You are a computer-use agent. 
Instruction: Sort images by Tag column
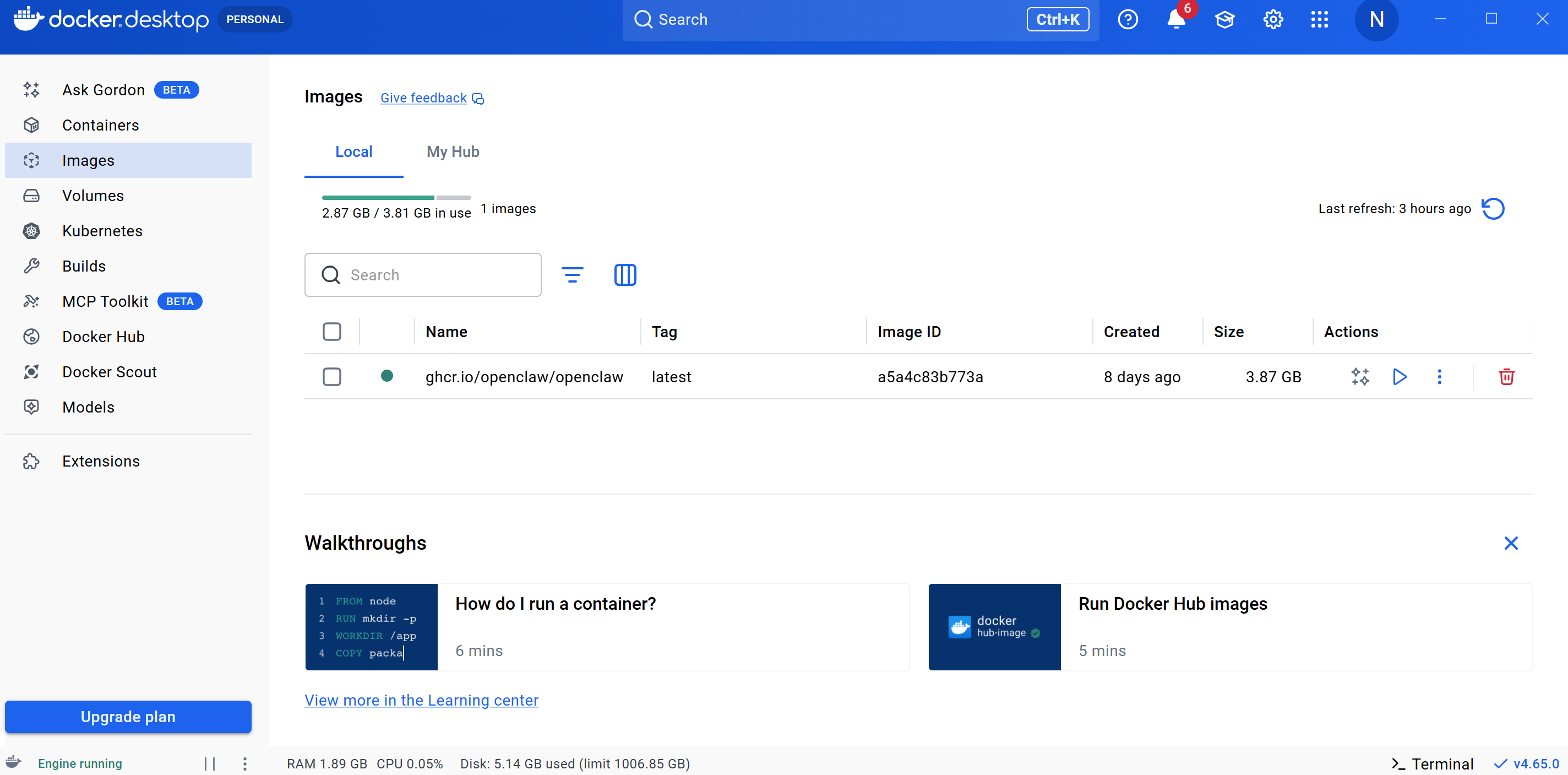(664, 332)
